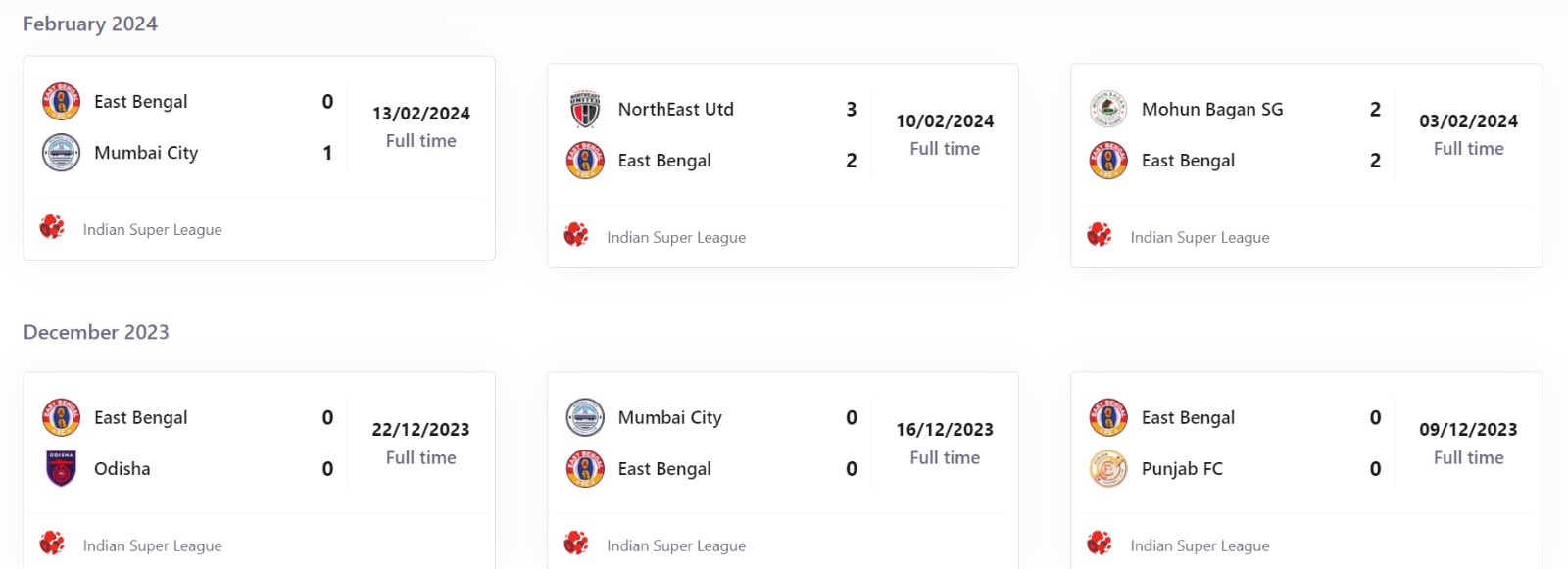Select the Punjab FC team name
This screenshot has width=1568, height=569.
pyautogui.click(x=1182, y=469)
